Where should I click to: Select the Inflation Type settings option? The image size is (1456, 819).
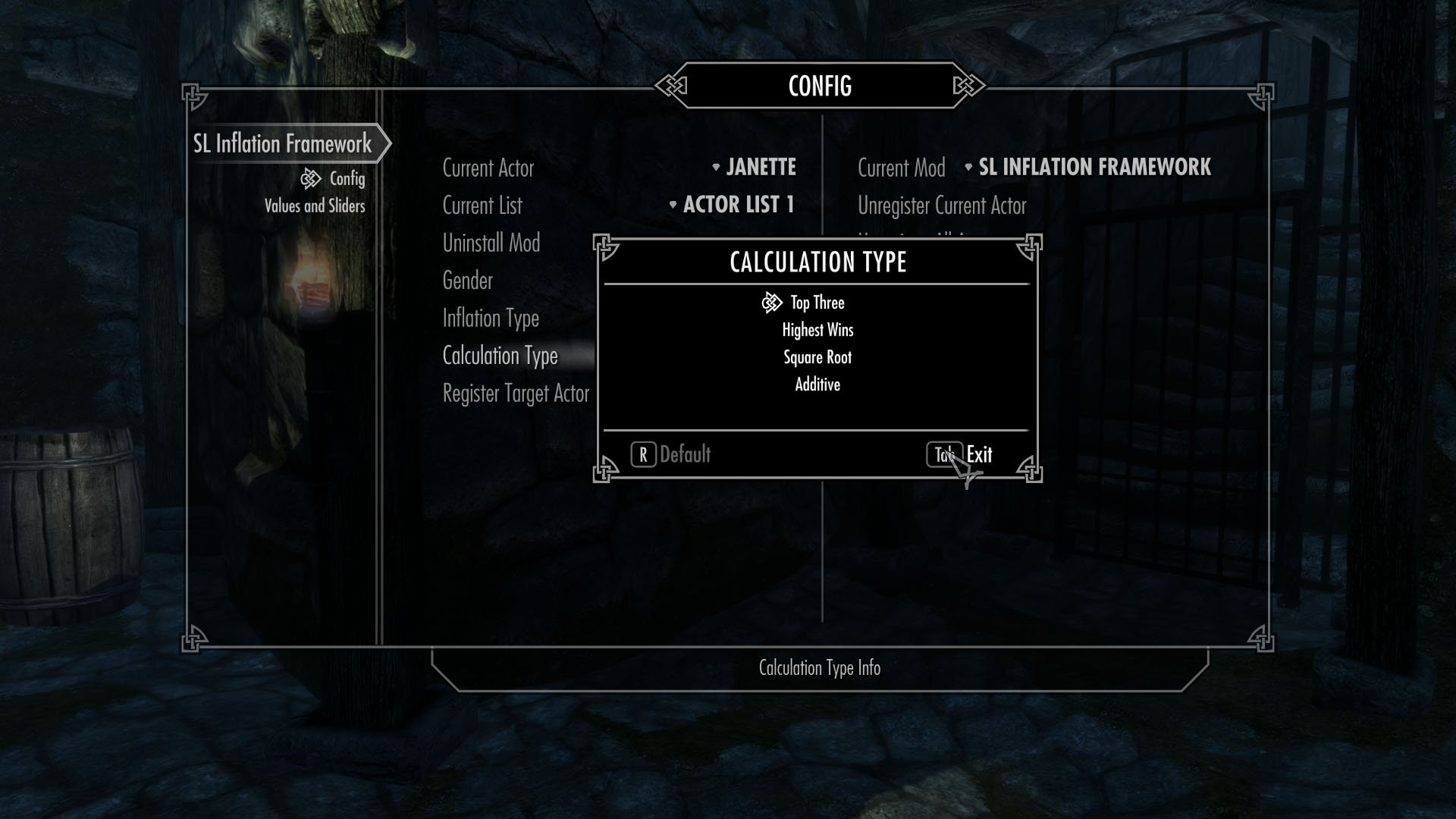tap(491, 317)
